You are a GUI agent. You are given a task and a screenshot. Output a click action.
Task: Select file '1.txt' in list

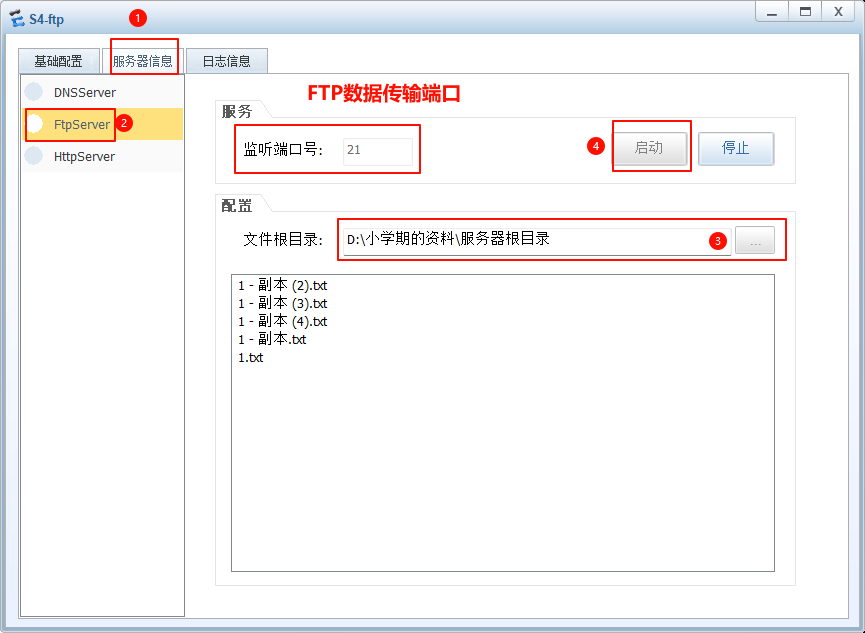pos(250,357)
